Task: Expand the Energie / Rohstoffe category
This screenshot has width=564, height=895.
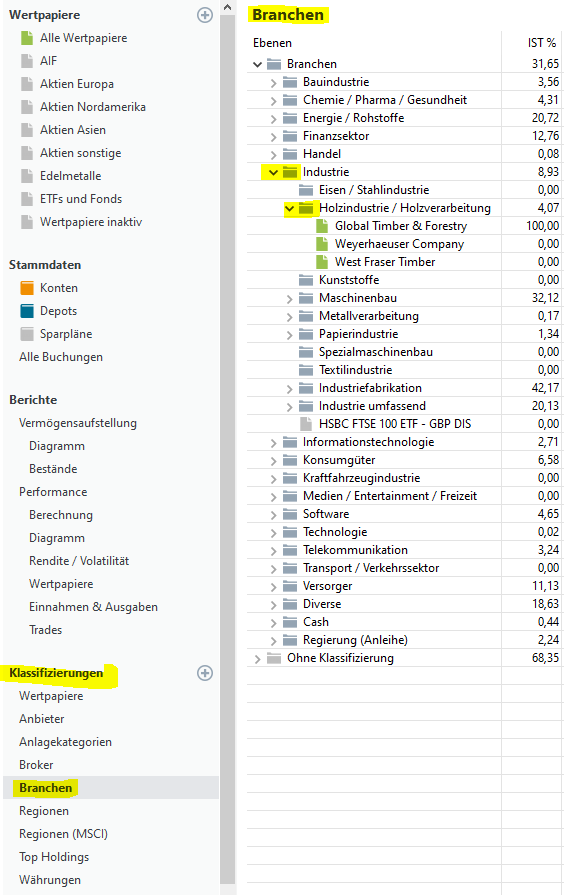Action: pos(273,119)
